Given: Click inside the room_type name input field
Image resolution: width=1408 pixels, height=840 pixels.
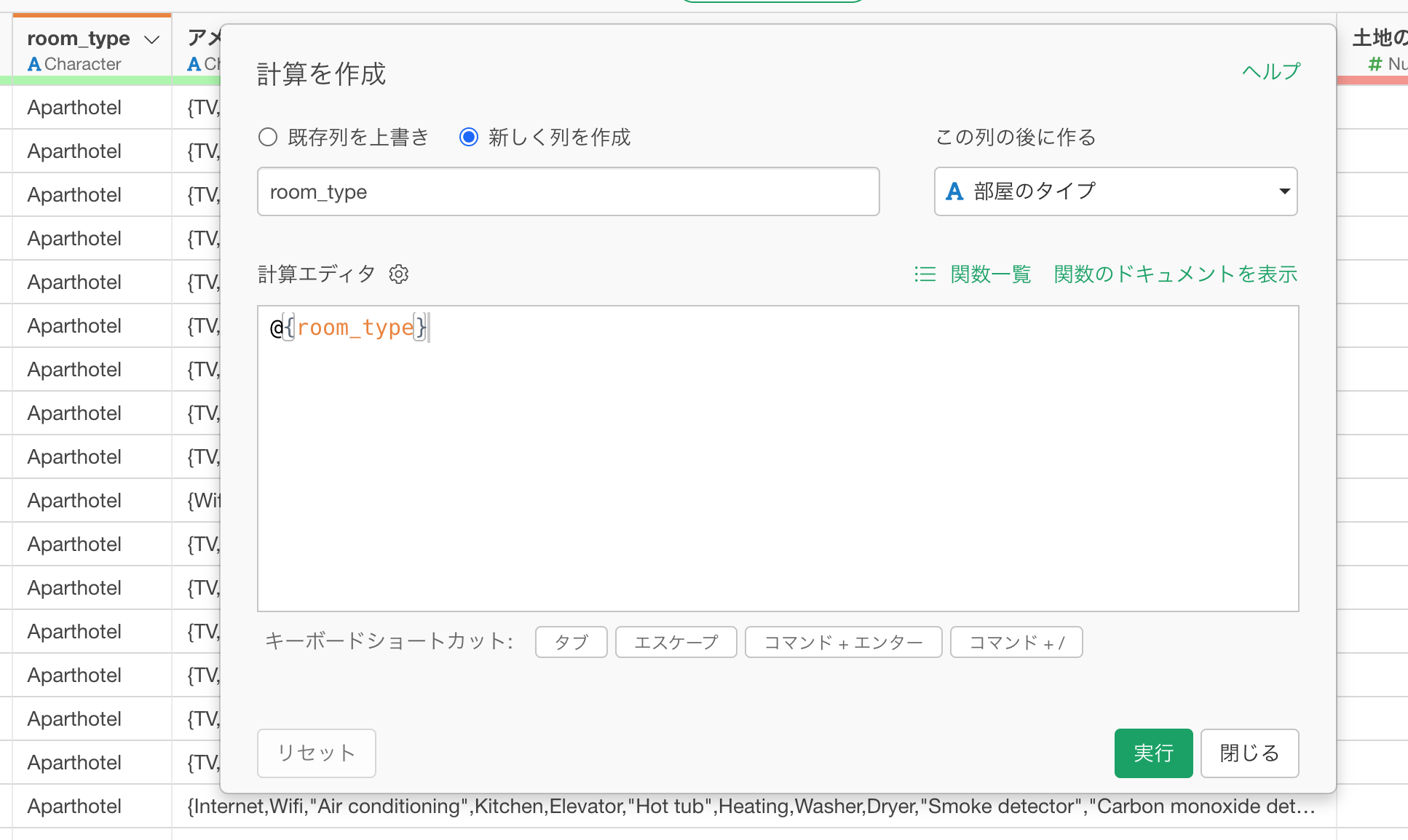Looking at the screenshot, I should (x=568, y=191).
